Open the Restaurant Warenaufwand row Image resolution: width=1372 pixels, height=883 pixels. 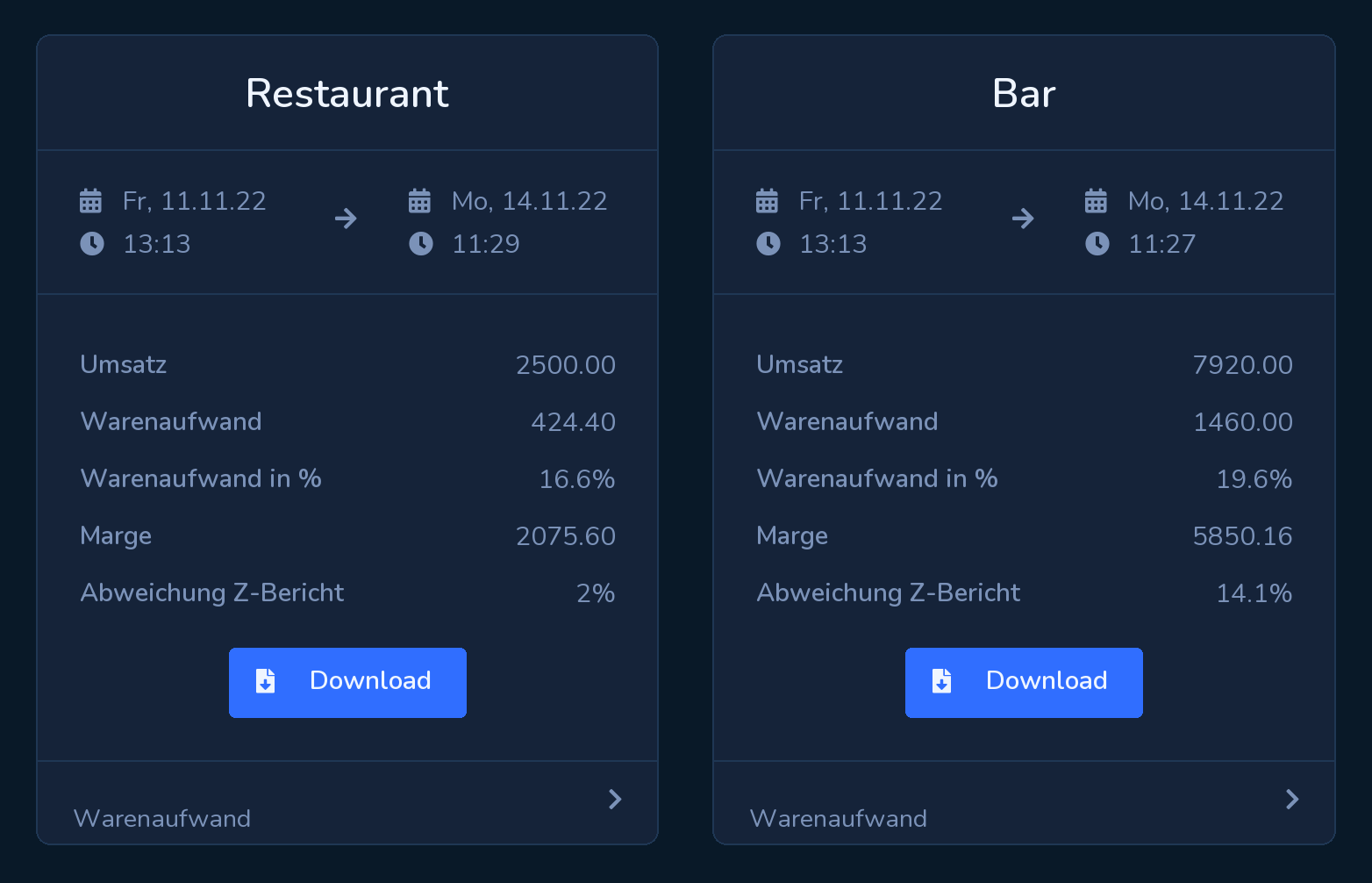tap(347, 802)
